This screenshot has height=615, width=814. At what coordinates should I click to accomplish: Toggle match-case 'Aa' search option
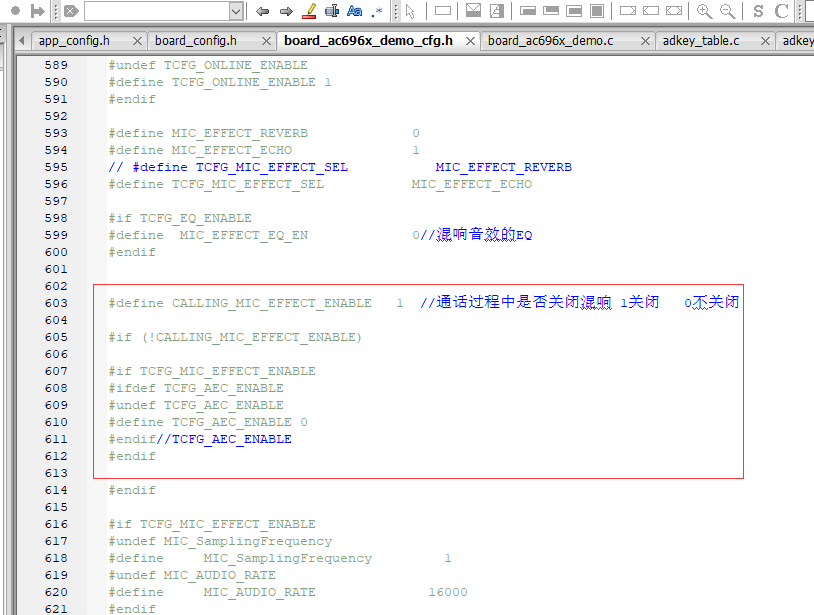(355, 11)
